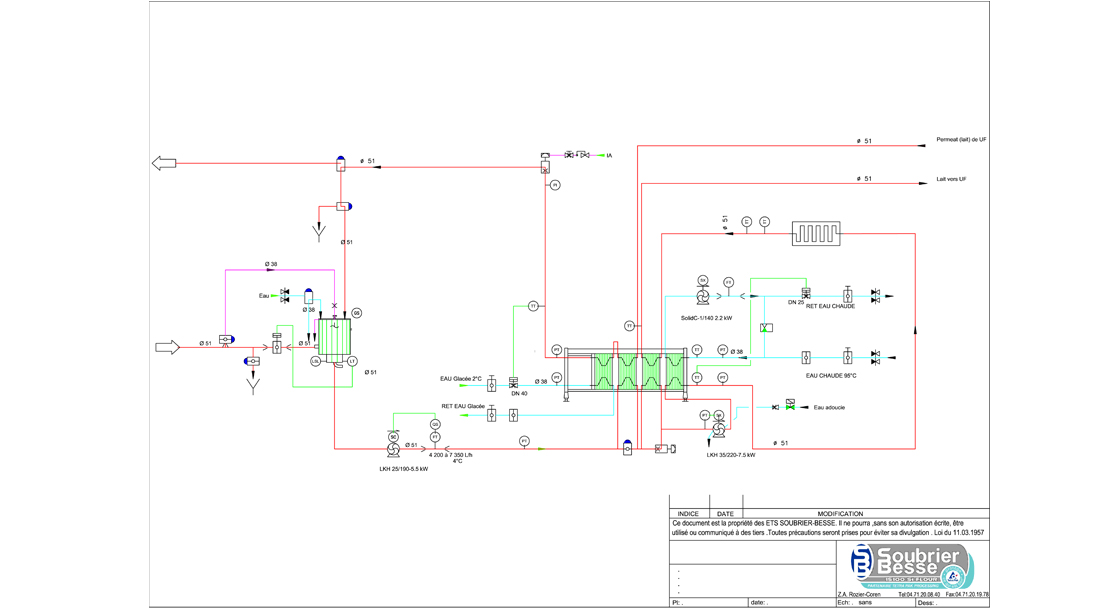Click the Soubrier Besse logo

tap(912, 567)
